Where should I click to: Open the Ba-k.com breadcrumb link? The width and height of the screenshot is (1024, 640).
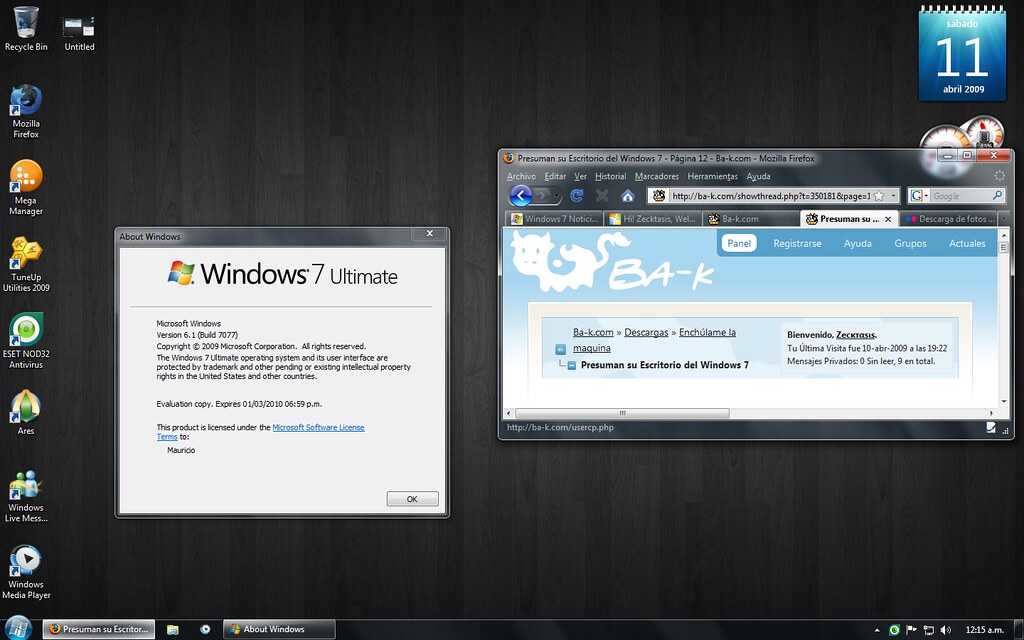(x=593, y=332)
